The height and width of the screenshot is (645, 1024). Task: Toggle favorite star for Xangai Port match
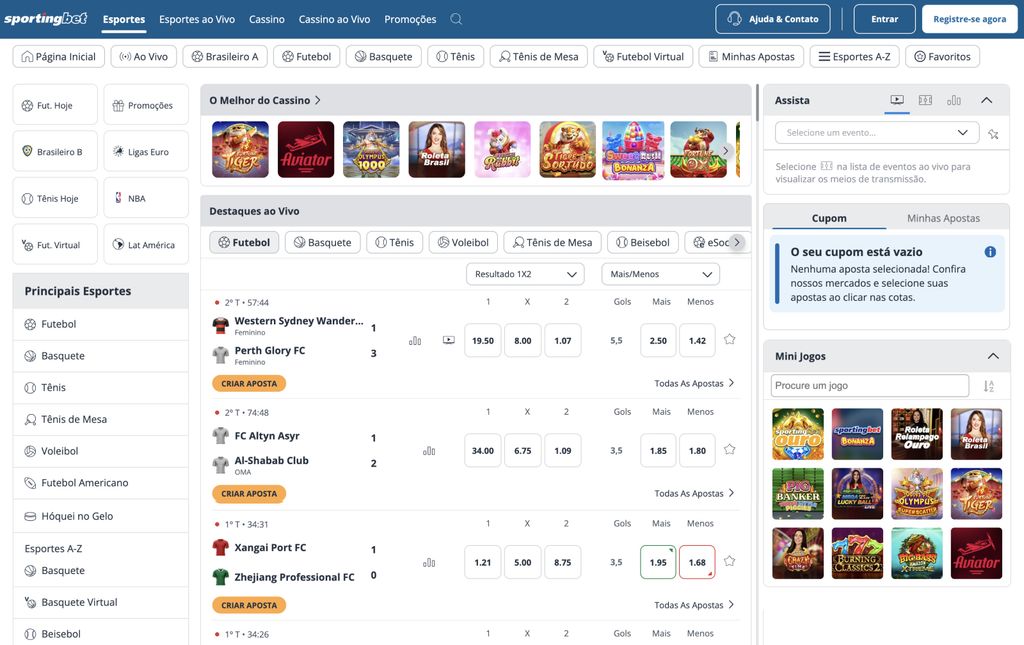[x=729, y=562]
